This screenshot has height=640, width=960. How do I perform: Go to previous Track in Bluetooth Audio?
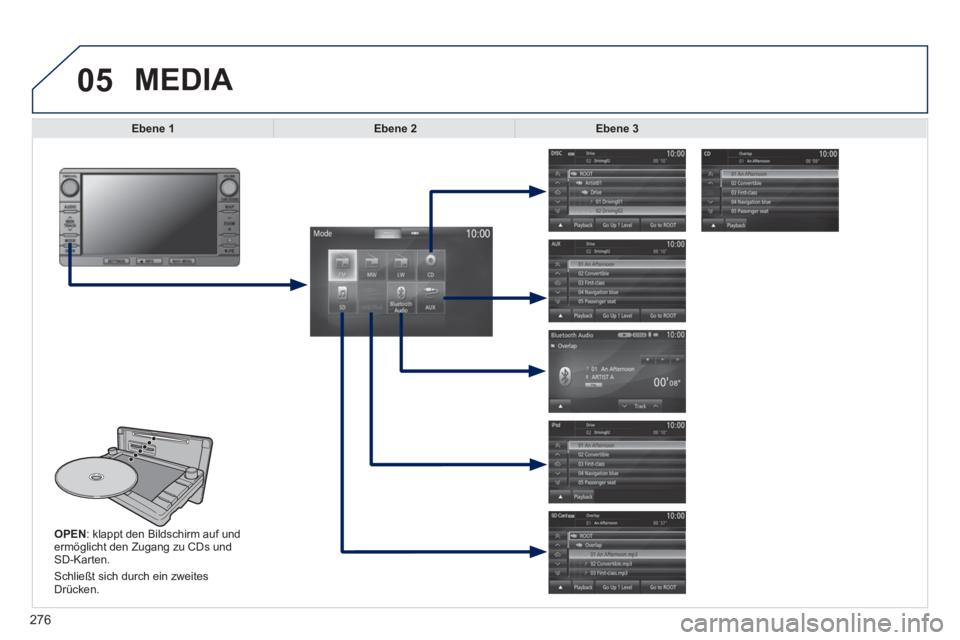click(x=624, y=406)
